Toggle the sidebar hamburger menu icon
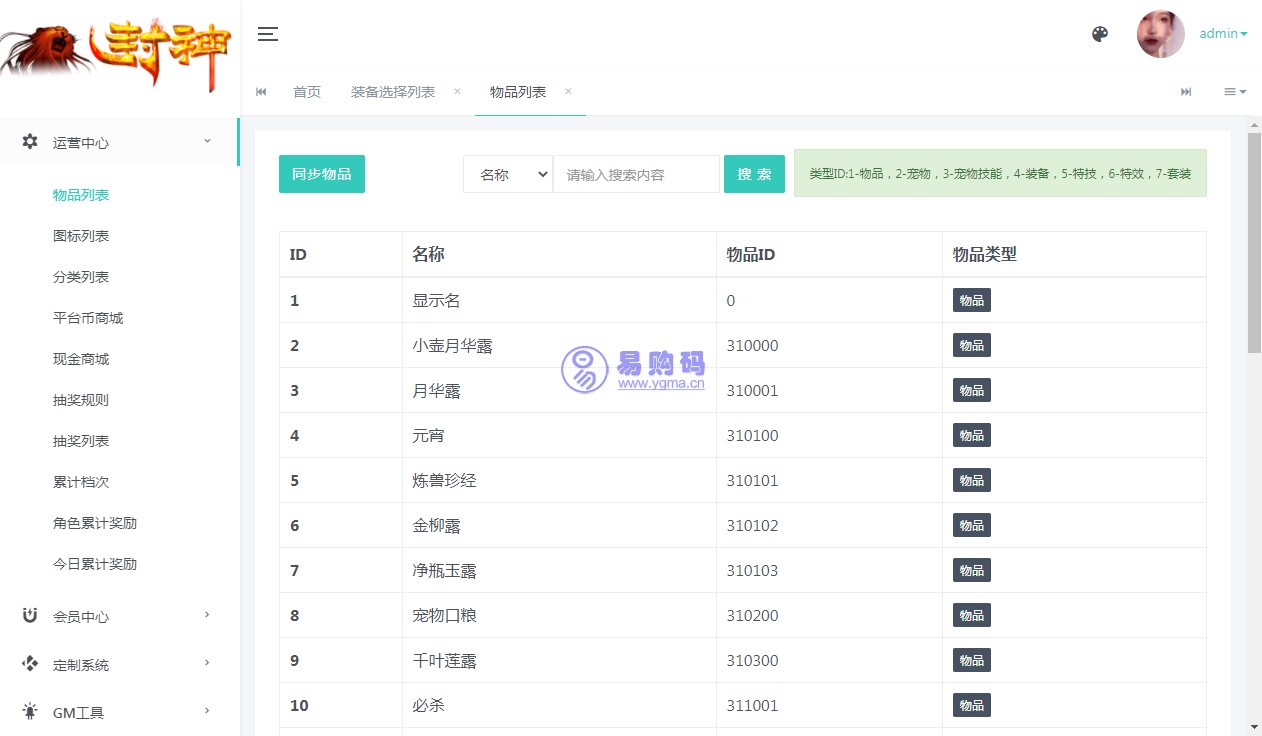 tap(267, 34)
